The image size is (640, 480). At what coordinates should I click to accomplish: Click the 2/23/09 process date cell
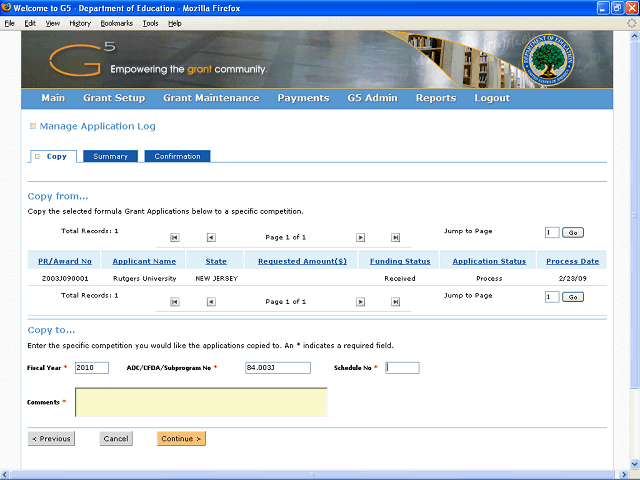(x=573, y=279)
